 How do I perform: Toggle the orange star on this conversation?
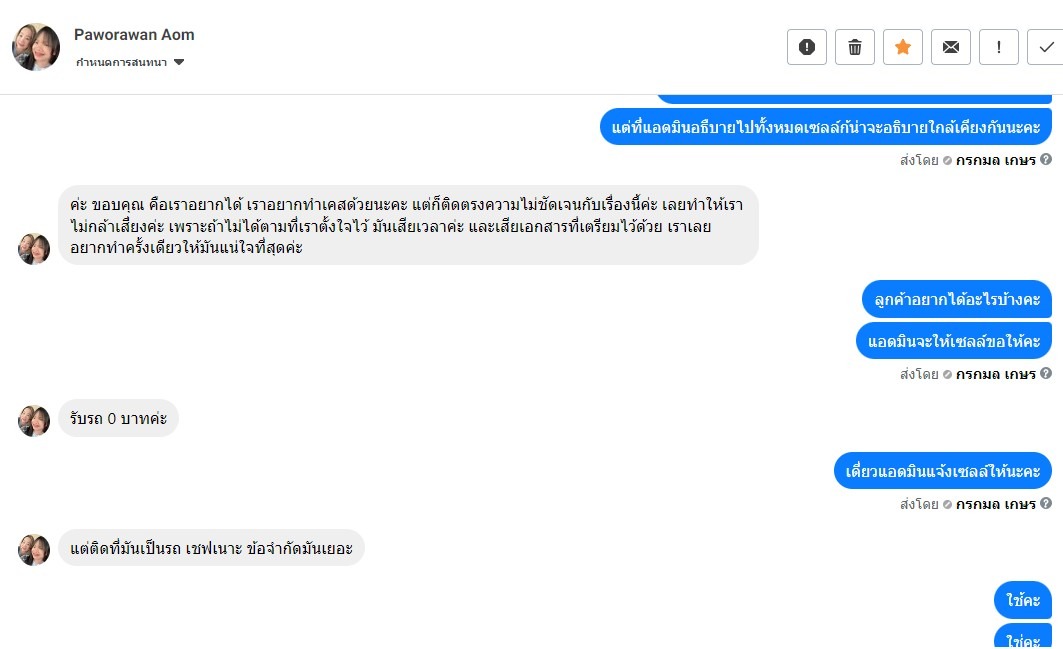(x=903, y=47)
